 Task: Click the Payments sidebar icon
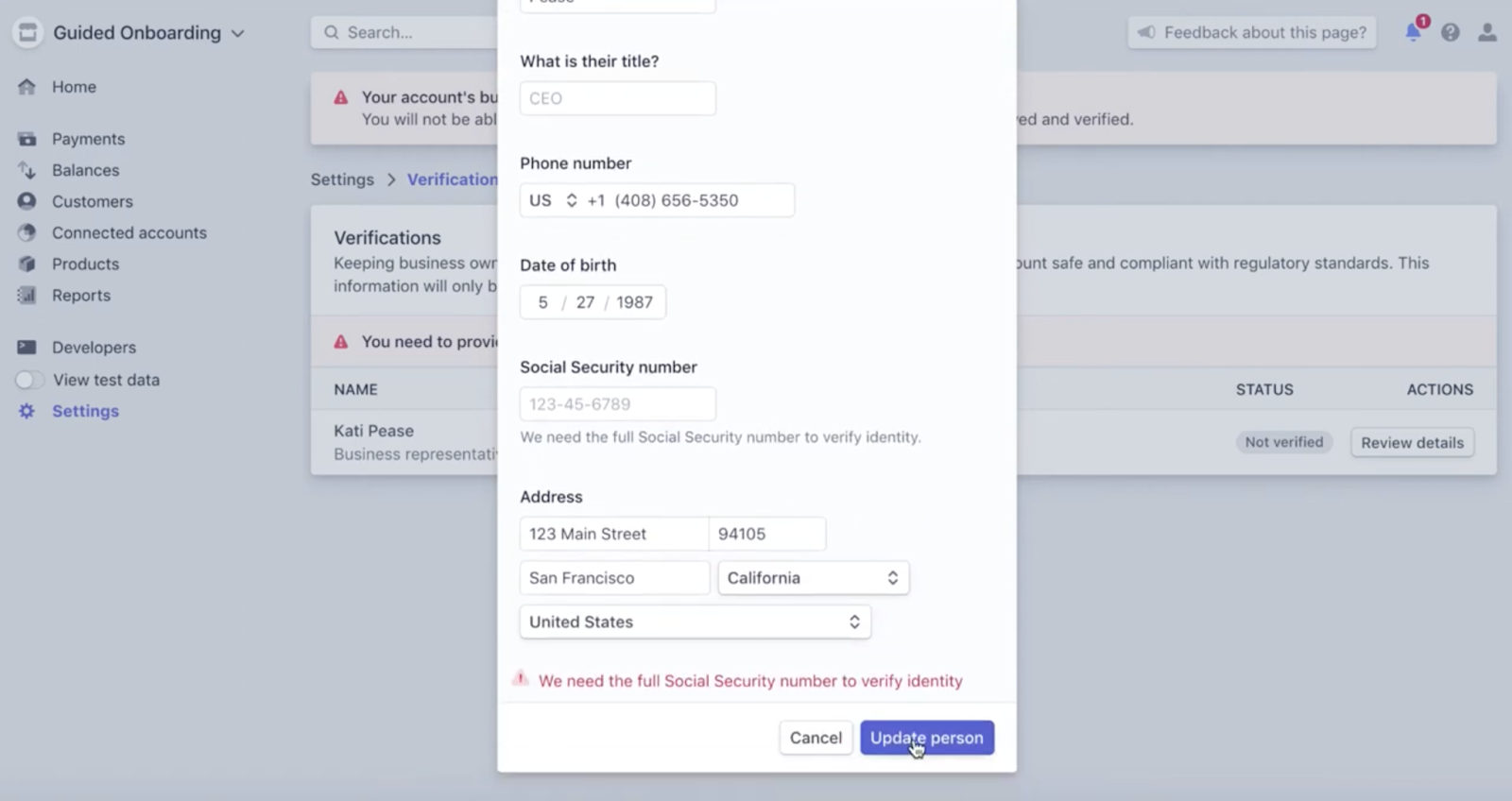click(x=26, y=139)
